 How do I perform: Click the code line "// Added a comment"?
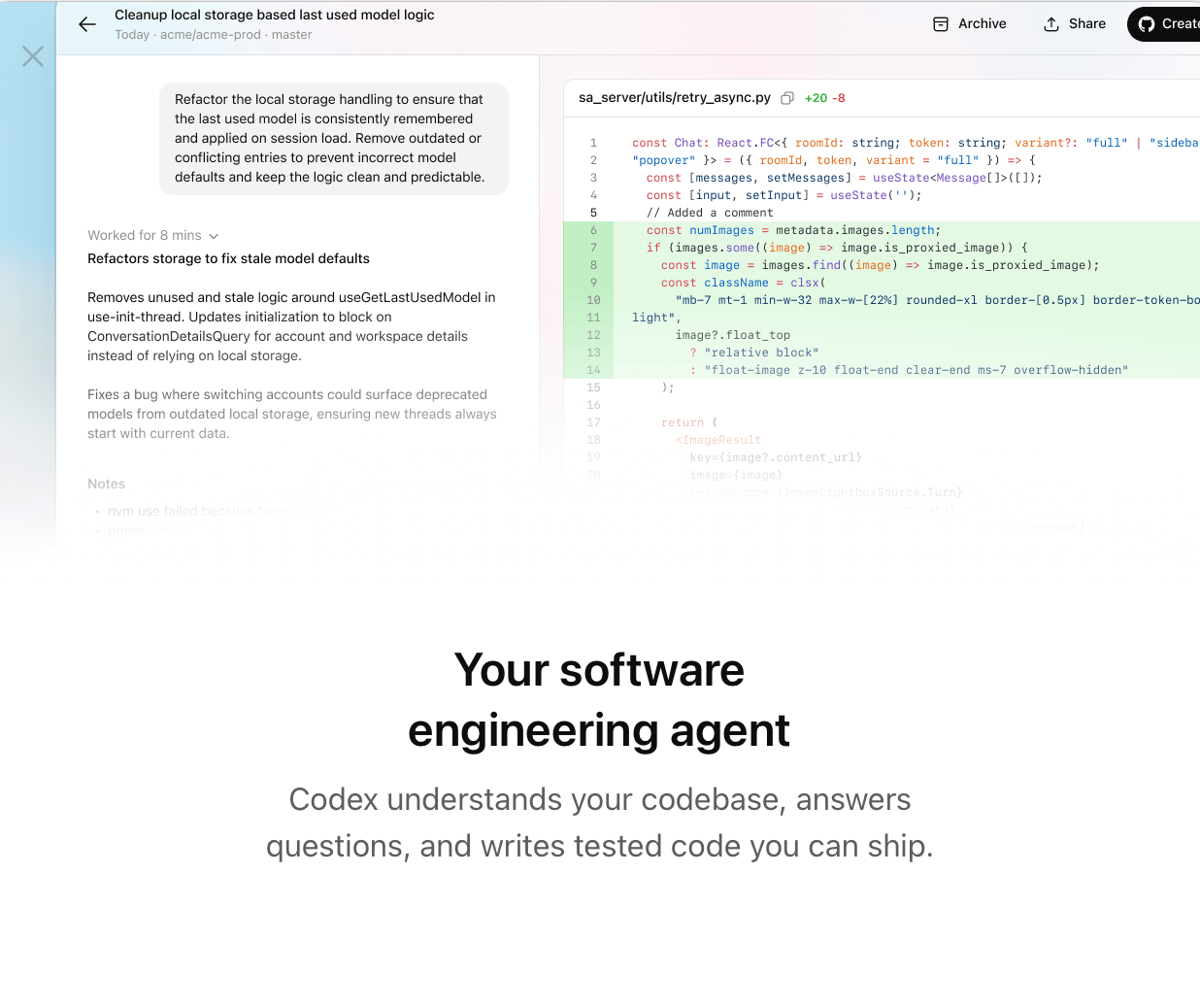point(710,213)
